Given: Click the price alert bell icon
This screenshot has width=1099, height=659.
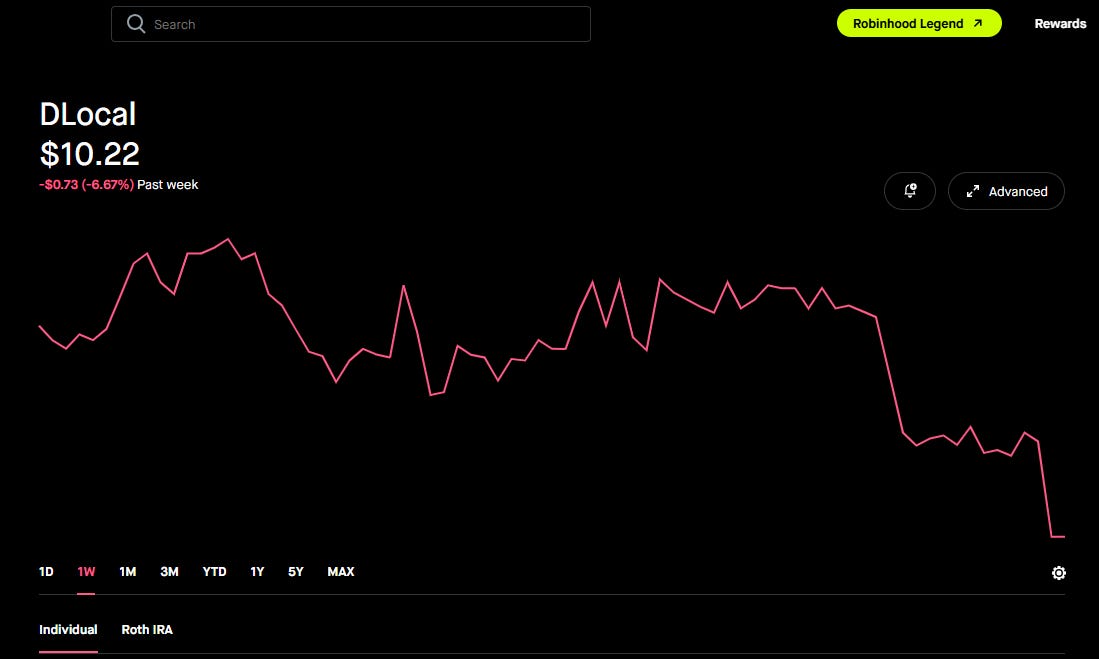Looking at the screenshot, I should tap(910, 191).
